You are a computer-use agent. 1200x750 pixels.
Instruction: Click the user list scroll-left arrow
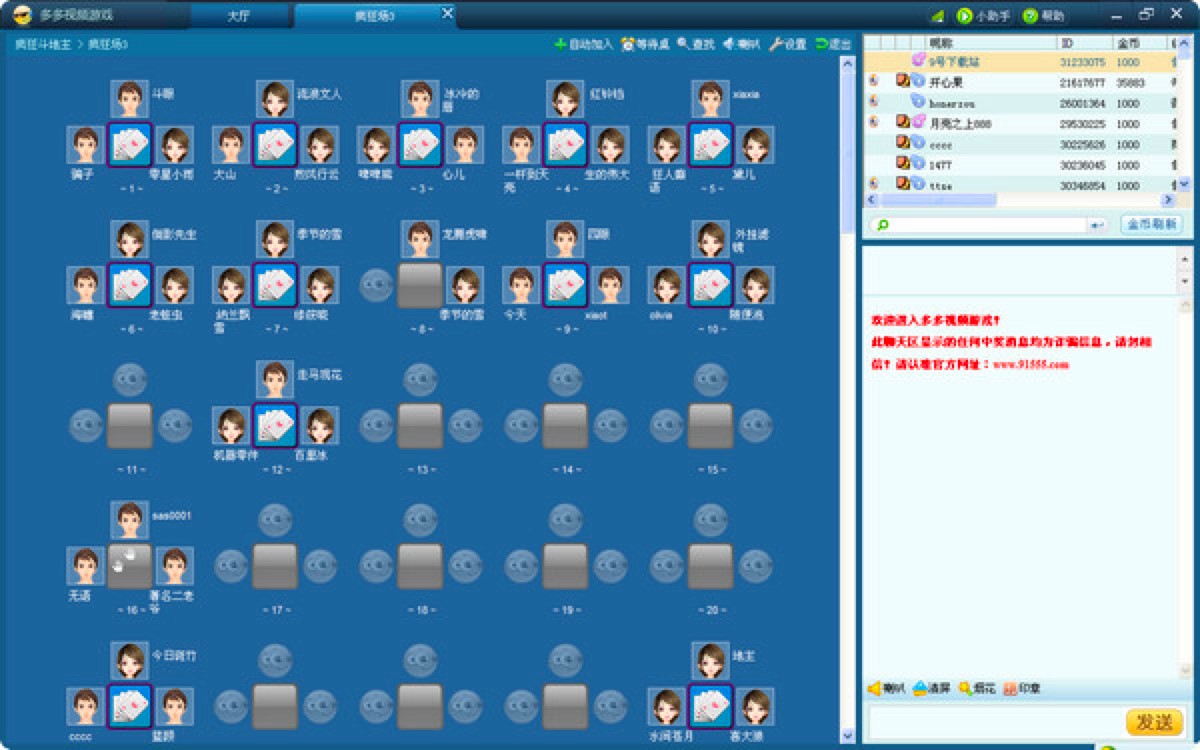(871, 200)
